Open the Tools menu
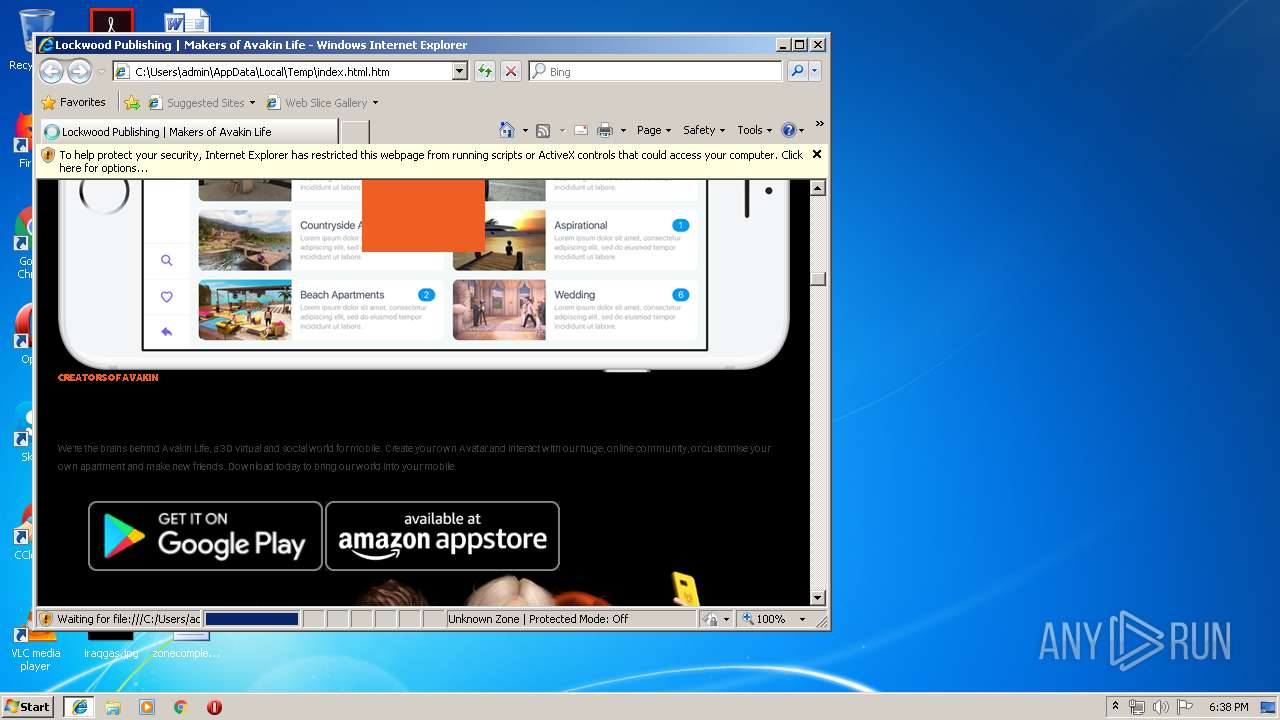The image size is (1280, 720). click(x=754, y=130)
